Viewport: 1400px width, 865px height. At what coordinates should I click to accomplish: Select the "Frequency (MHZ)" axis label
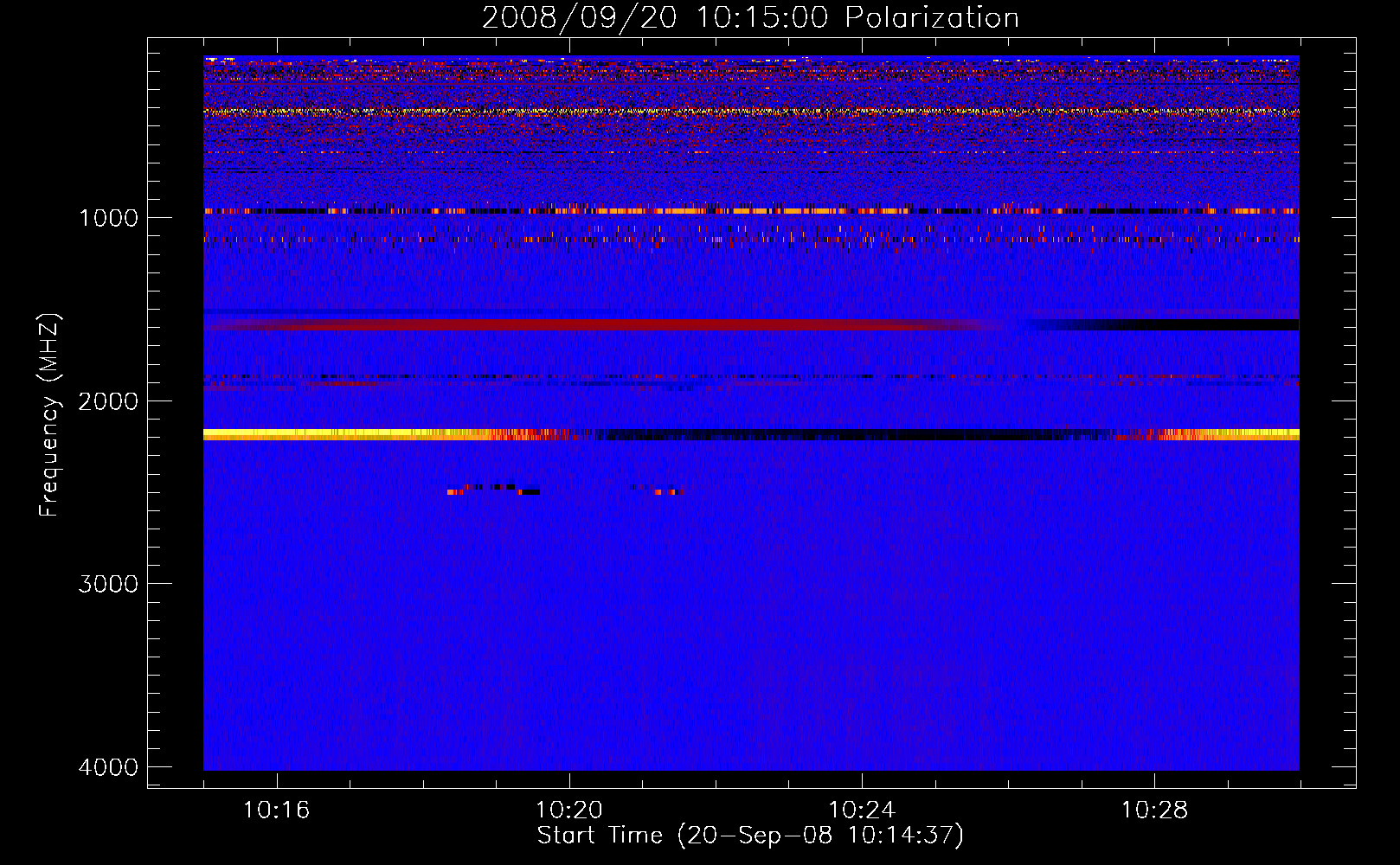(49, 415)
